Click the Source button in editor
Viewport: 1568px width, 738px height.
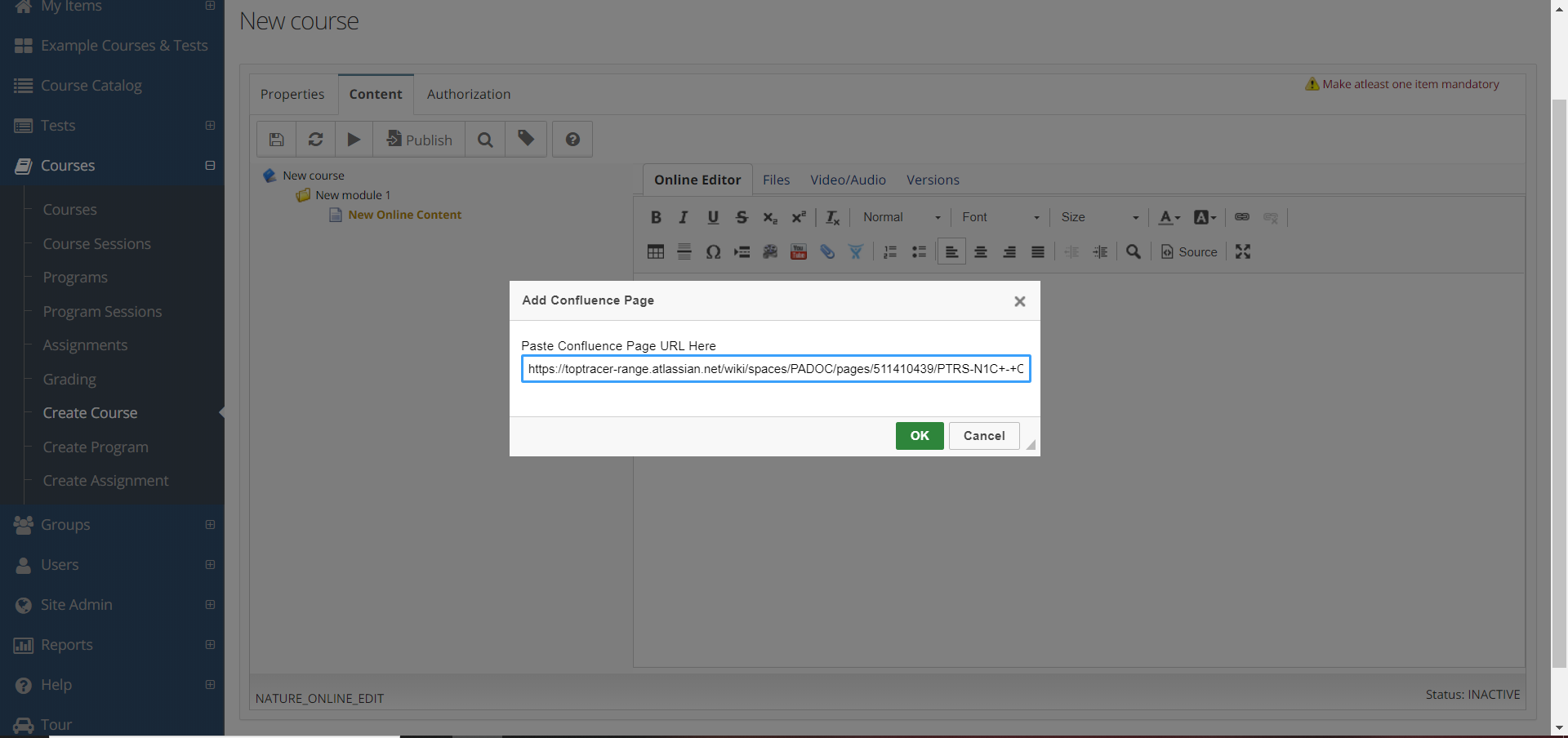1189,251
